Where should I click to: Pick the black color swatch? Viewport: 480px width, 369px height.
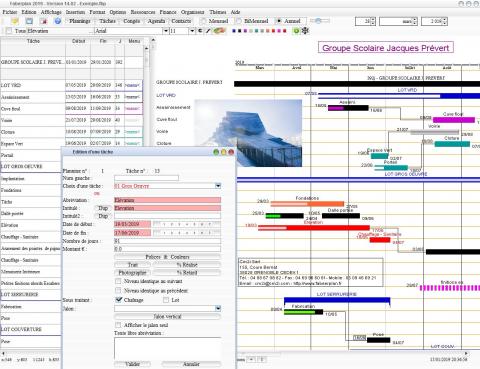(x=240, y=31)
